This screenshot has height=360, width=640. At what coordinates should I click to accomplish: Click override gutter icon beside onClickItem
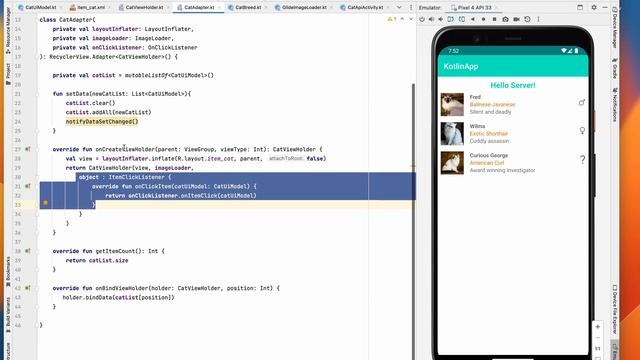[28, 186]
